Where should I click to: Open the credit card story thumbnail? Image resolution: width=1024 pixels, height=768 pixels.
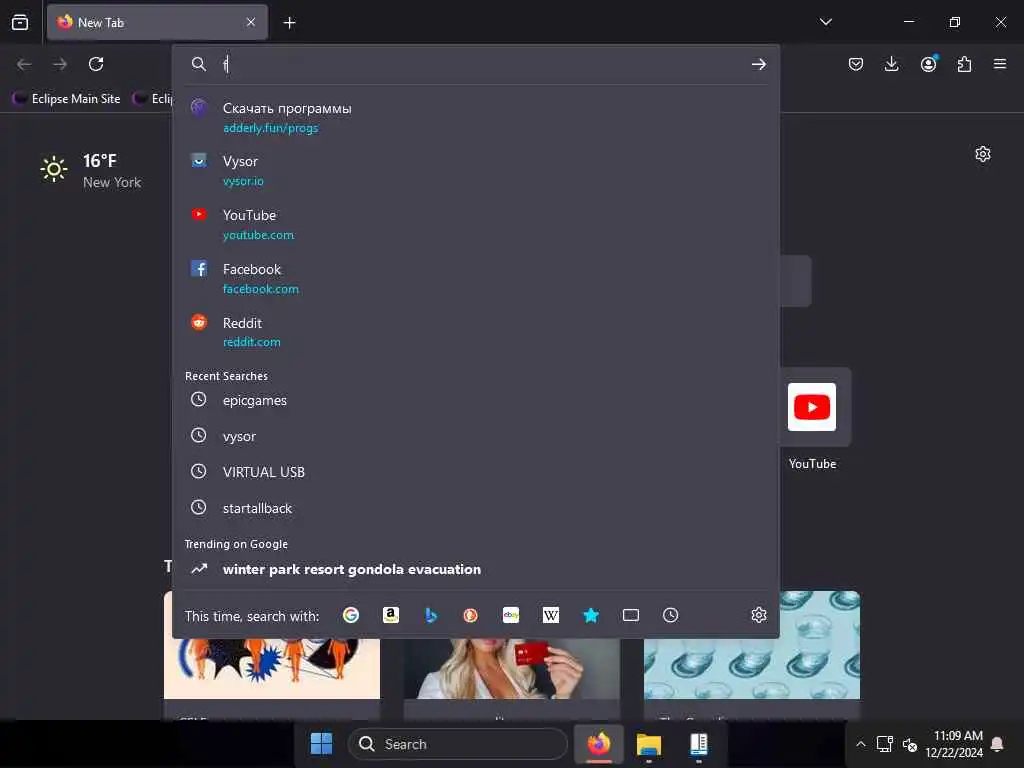click(x=511, y=668)
